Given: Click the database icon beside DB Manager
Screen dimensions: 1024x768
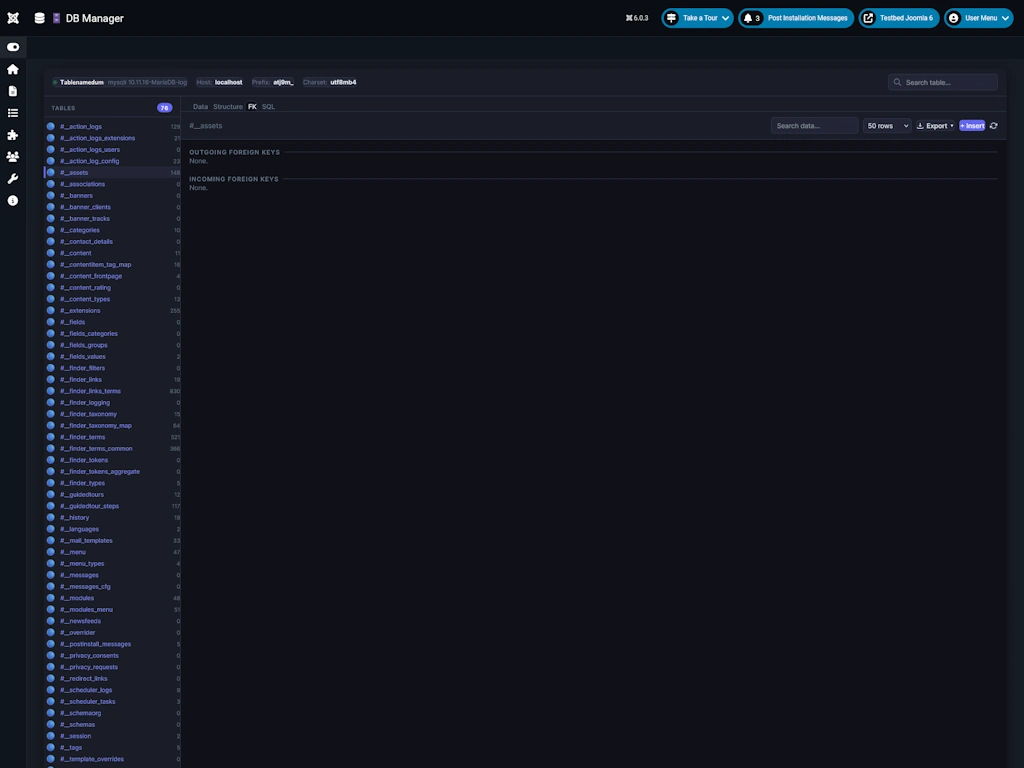Looking at the screenshot, I should click(39, 18).
